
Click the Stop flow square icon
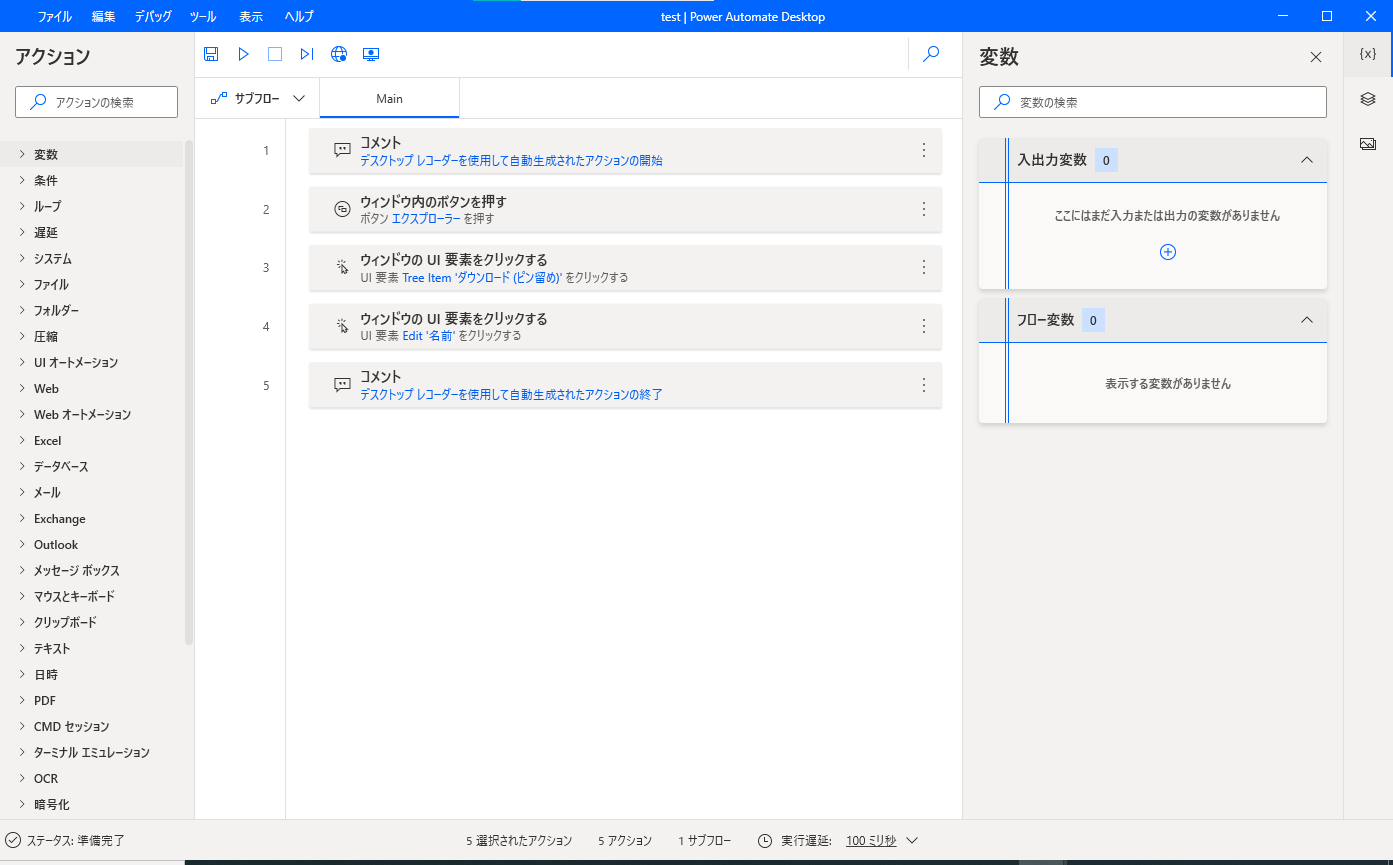pyautogui.click(x=275, y=54)
